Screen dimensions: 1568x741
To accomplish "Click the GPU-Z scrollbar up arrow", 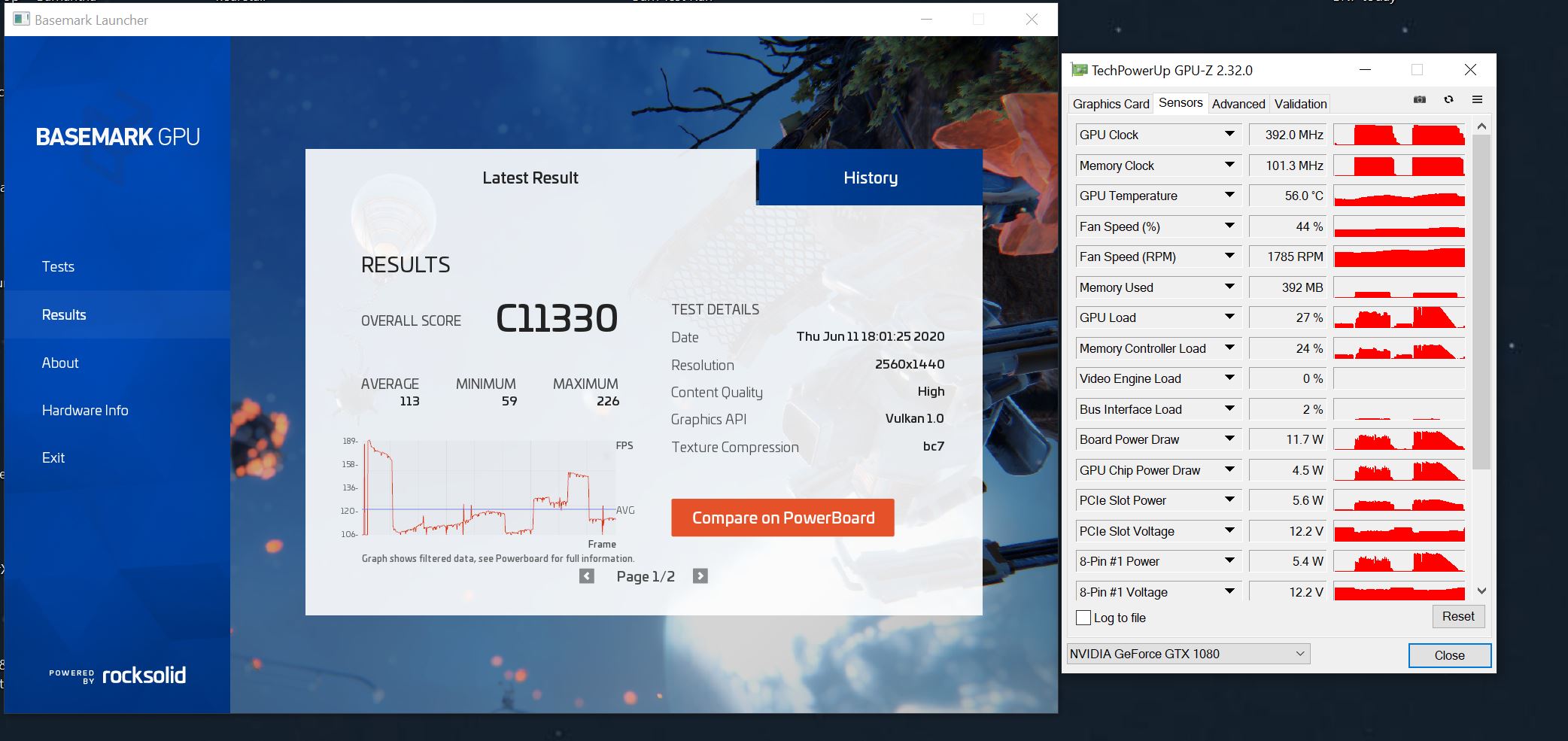I will (x=1481, y=126).
